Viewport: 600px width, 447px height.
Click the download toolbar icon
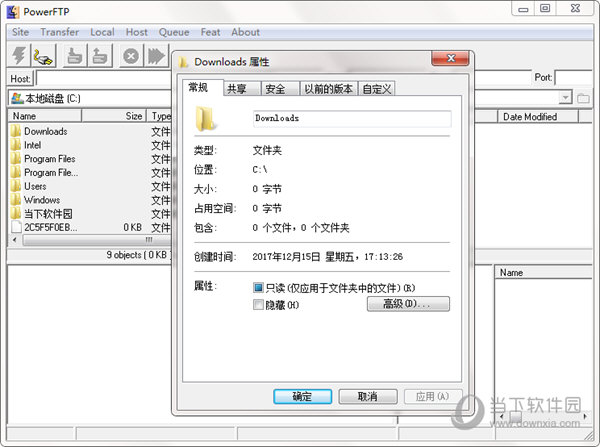75,55
